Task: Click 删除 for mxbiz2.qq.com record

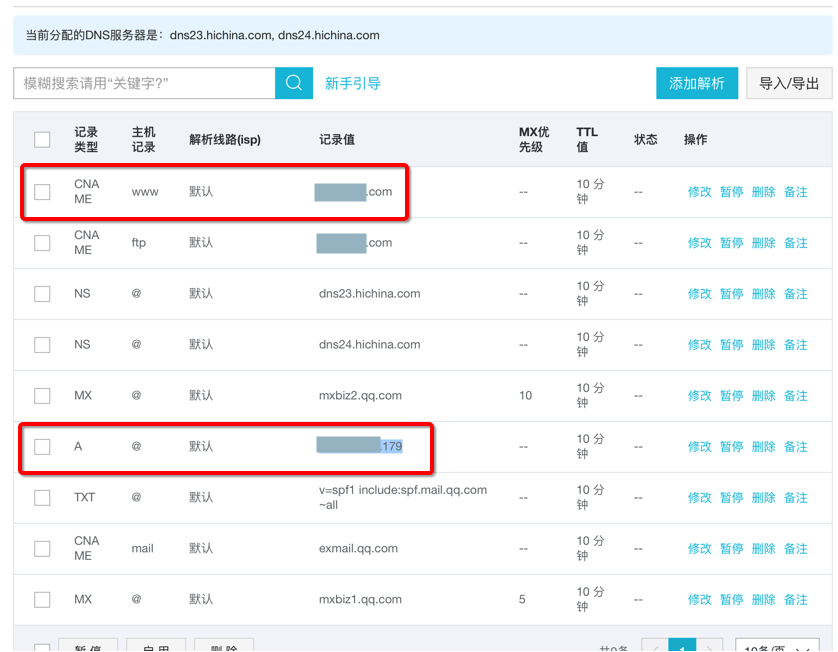Action: 763,395
